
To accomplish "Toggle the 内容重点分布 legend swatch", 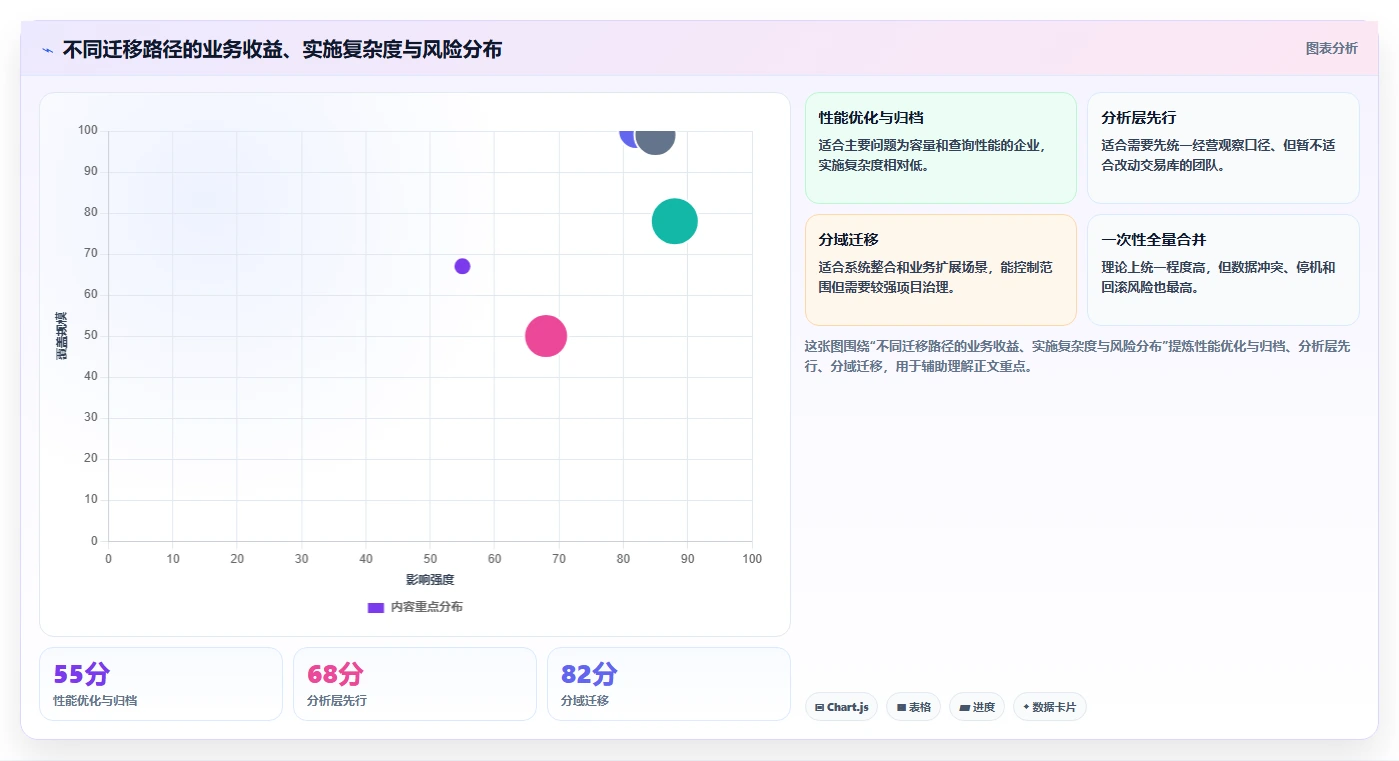I will (376, 607).
